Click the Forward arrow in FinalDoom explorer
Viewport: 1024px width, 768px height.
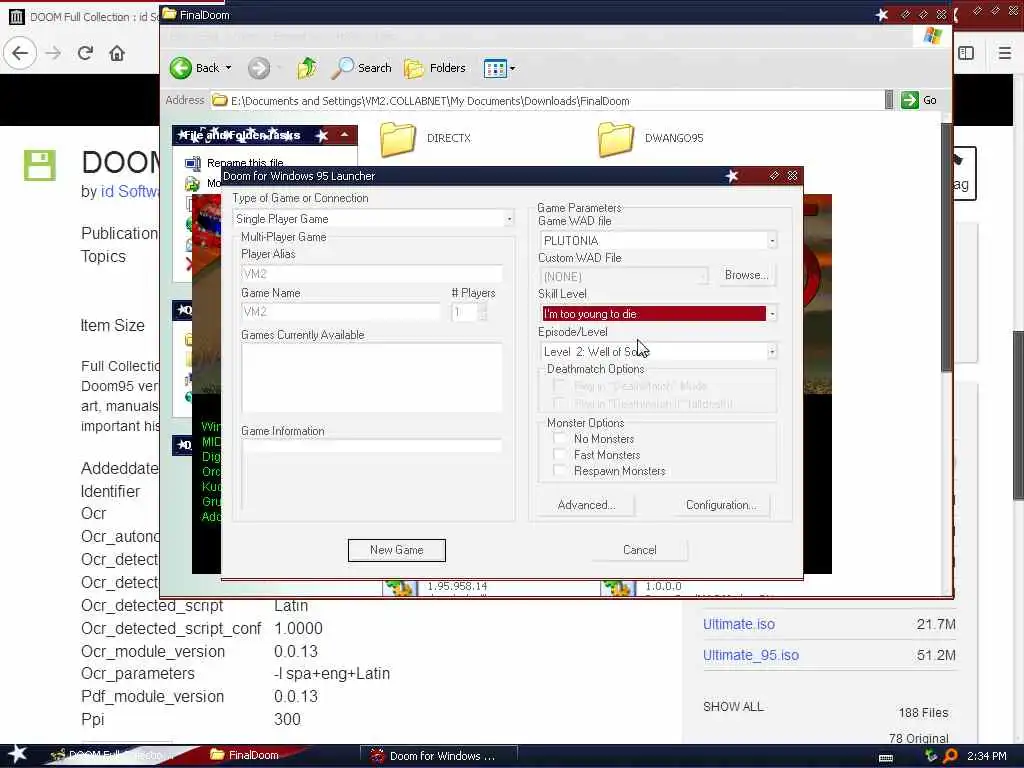point(259,68)
